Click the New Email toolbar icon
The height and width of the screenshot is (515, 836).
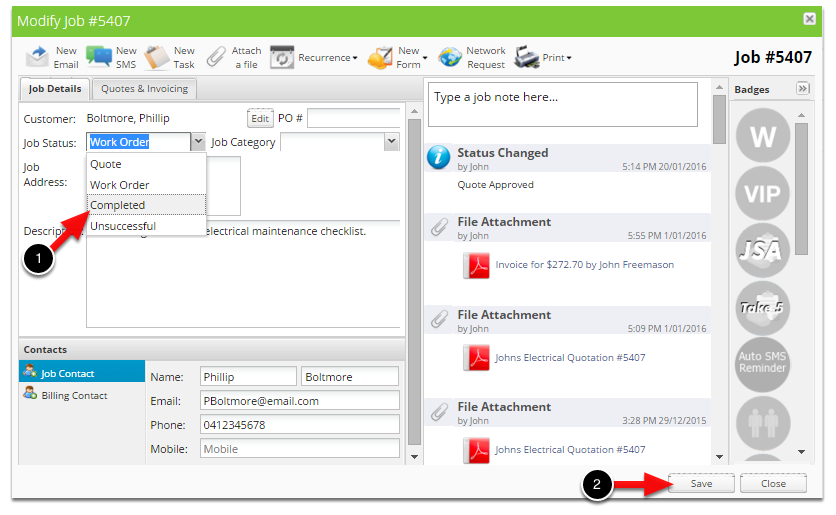(x=37, y=57)
